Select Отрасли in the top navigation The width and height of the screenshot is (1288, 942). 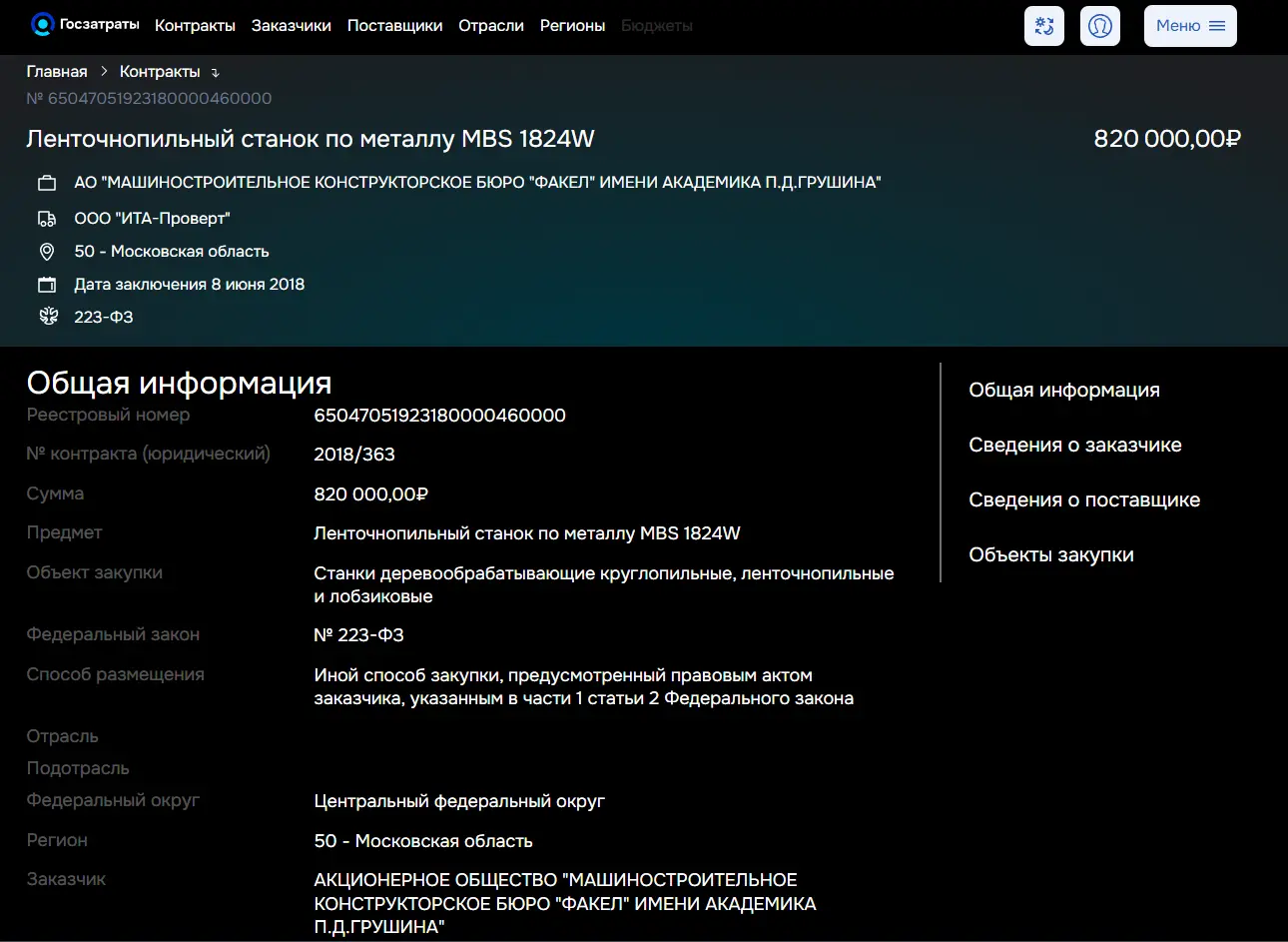491,26
